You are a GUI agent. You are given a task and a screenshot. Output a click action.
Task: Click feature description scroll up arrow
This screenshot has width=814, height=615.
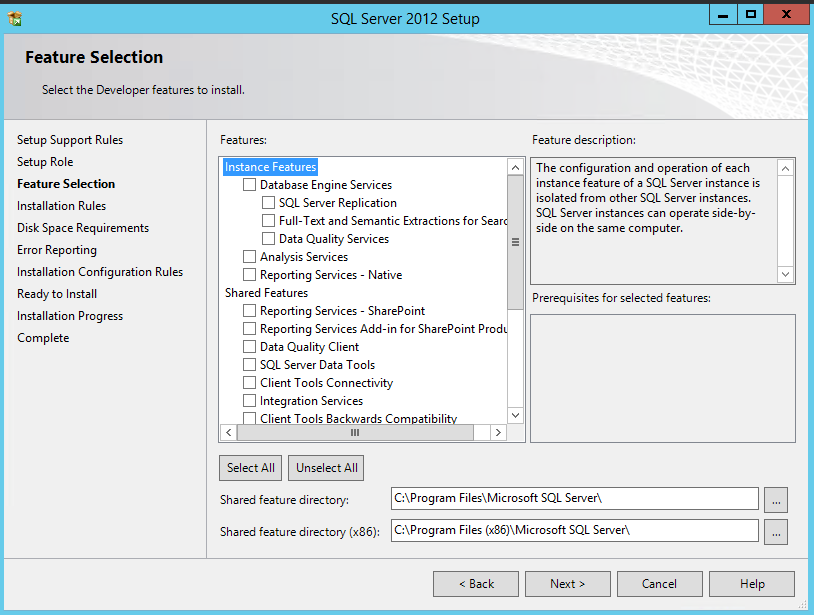point(785,168)
